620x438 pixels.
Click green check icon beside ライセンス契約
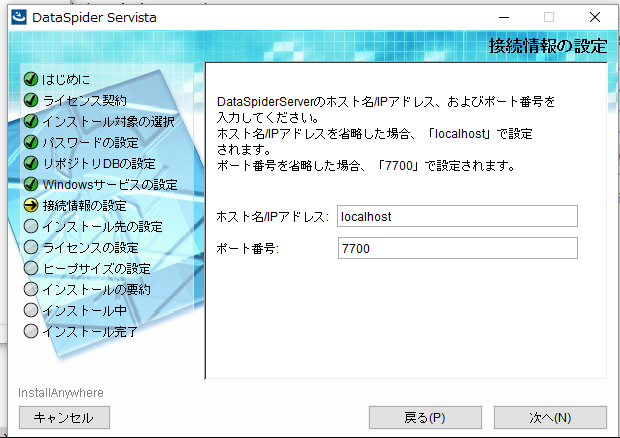click(x=31, y=100)
